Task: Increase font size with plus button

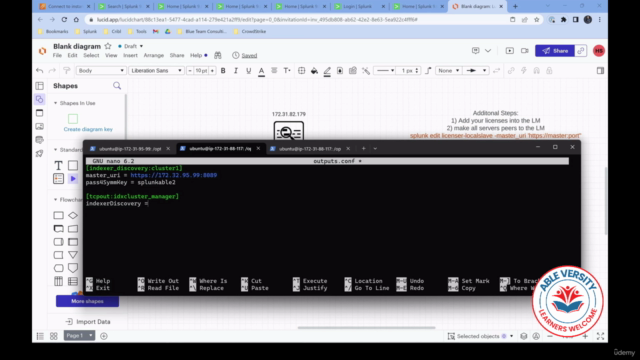Action: (x=212, y=71)
